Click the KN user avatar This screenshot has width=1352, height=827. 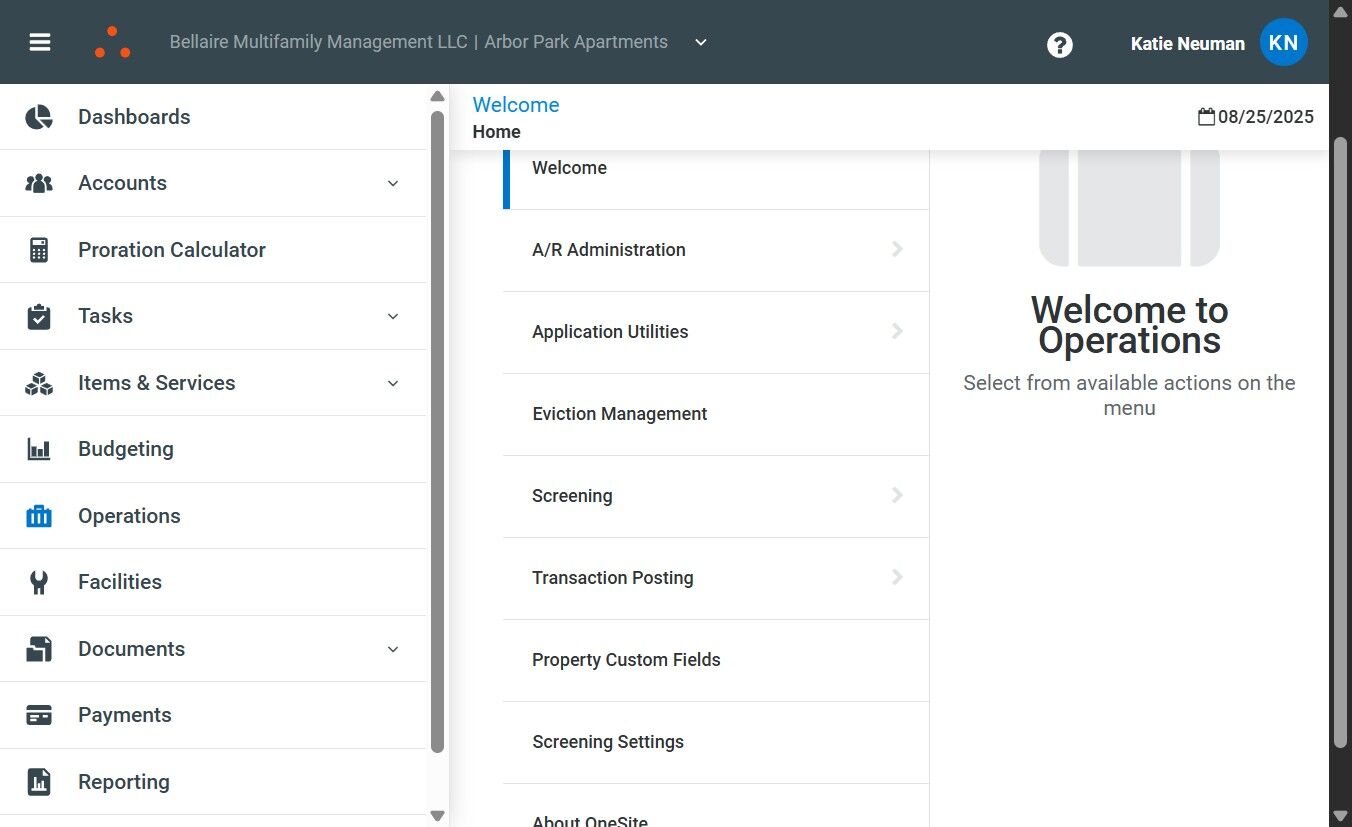[x=1283, y=43]
